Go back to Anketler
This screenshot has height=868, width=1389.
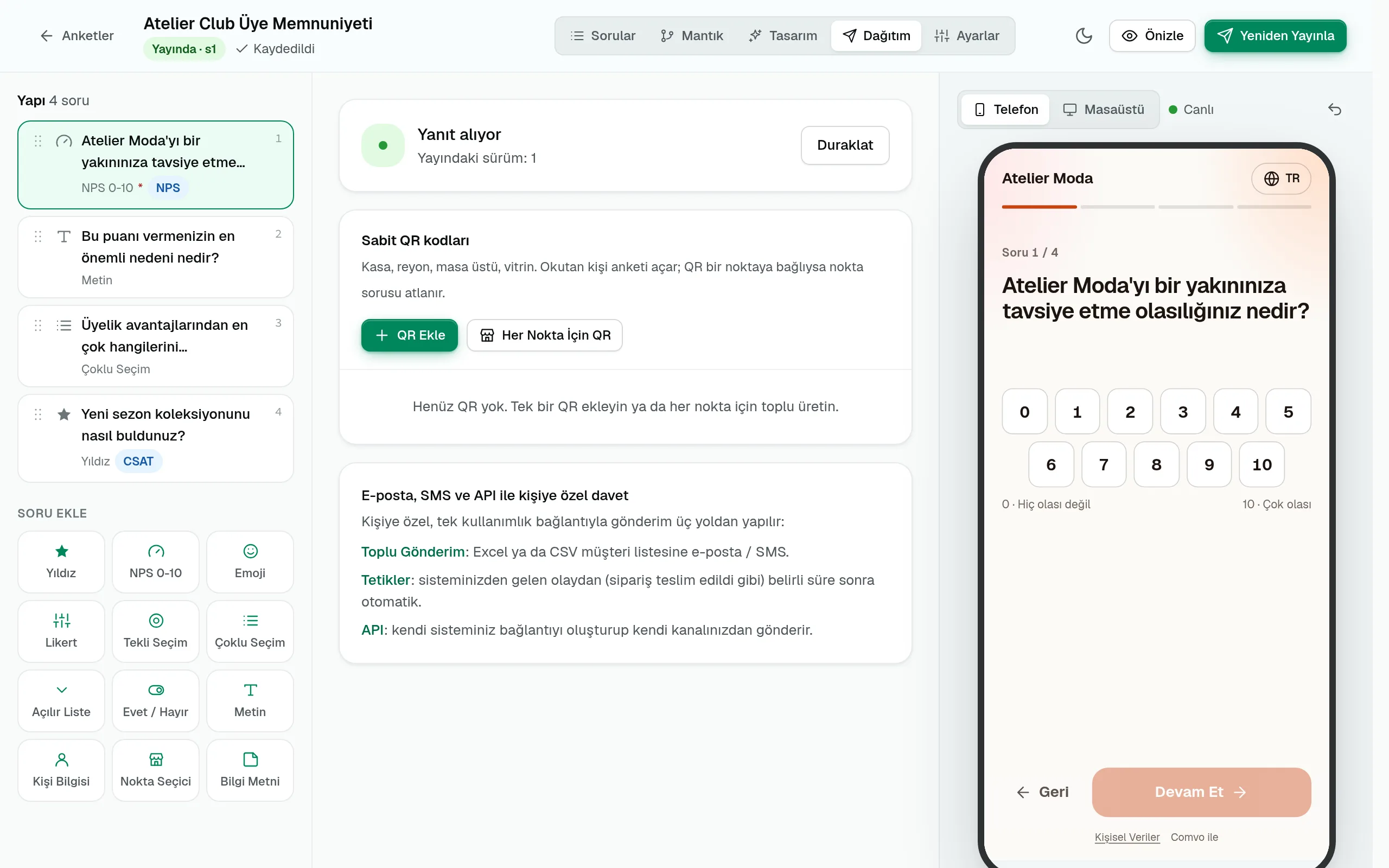(x=77, y=36)
